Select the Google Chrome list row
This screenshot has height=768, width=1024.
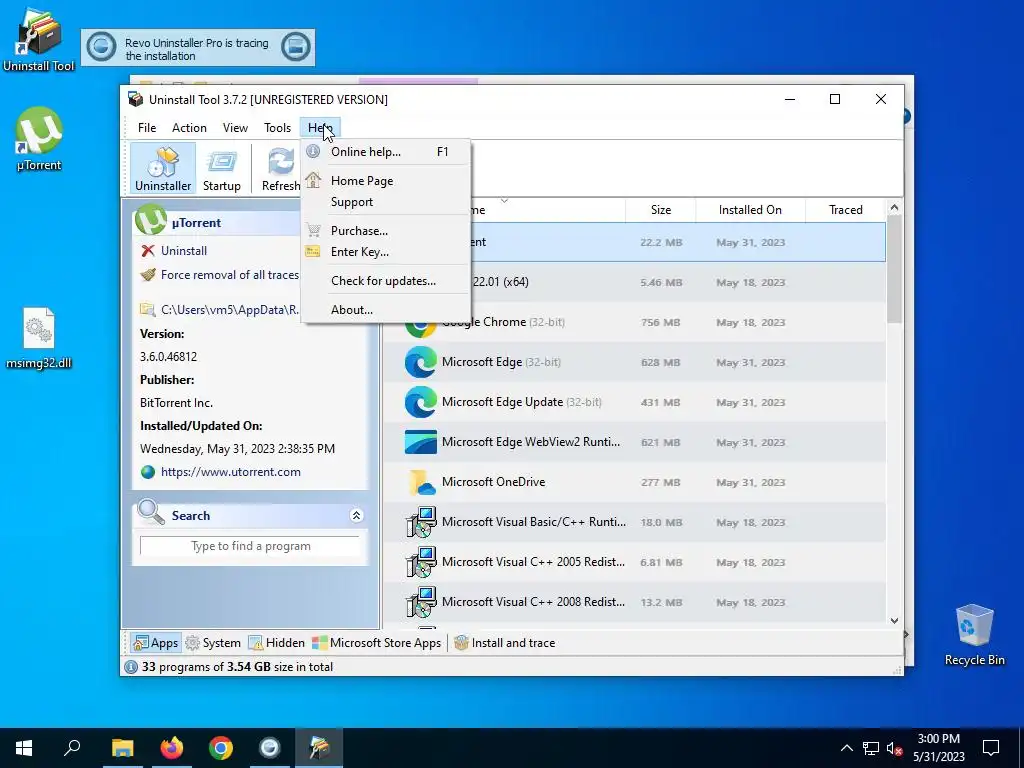pos(635,322)
